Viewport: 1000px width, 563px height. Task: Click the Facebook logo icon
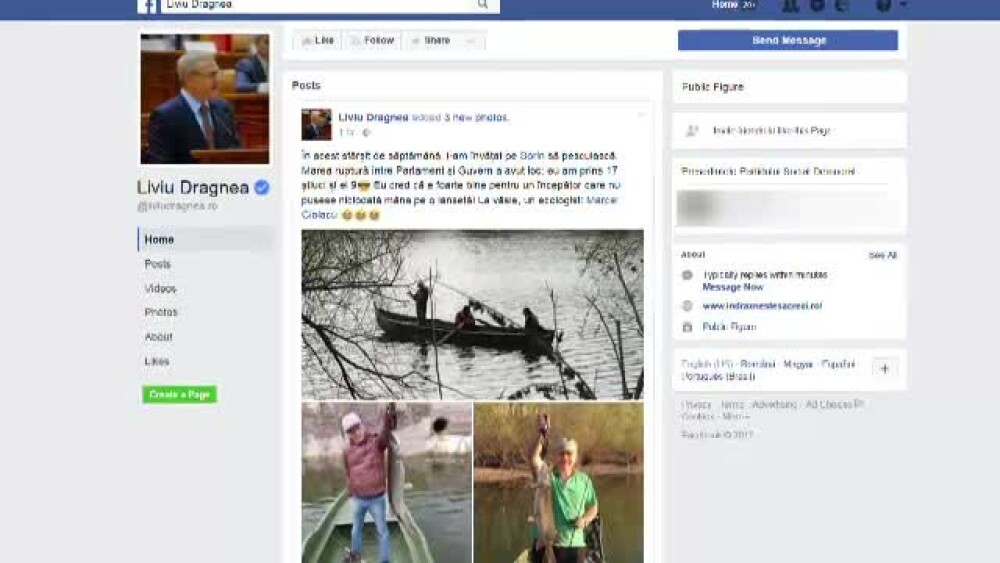click(x=147, y=6)
